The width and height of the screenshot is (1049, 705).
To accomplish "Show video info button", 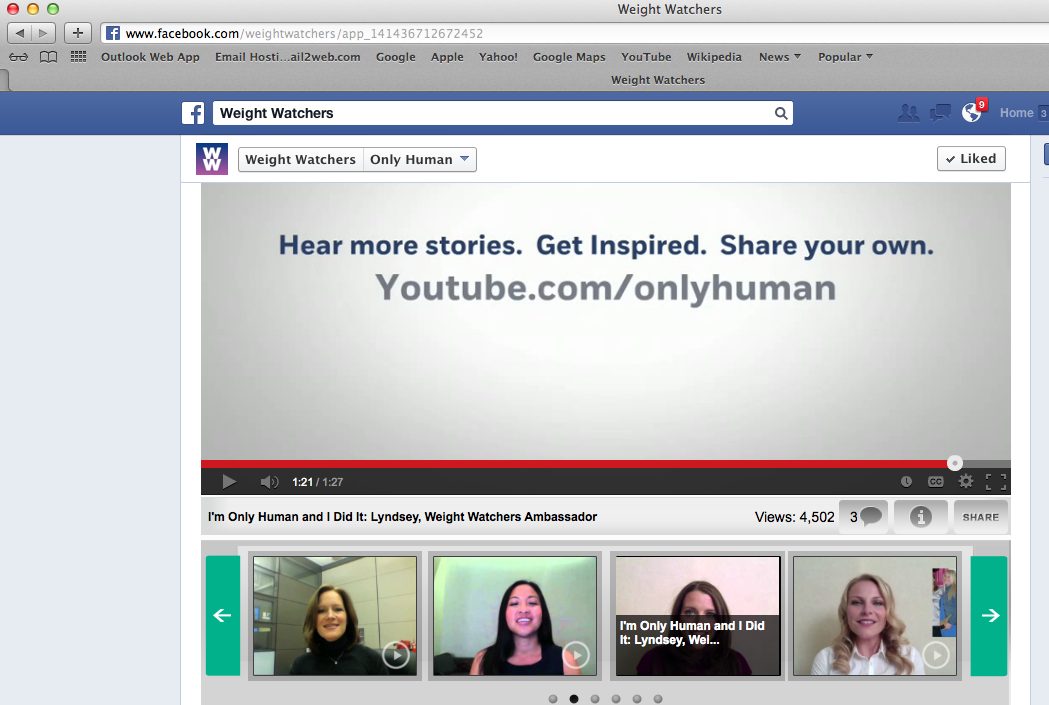I will pyautogui.click(x=921, y=517).
